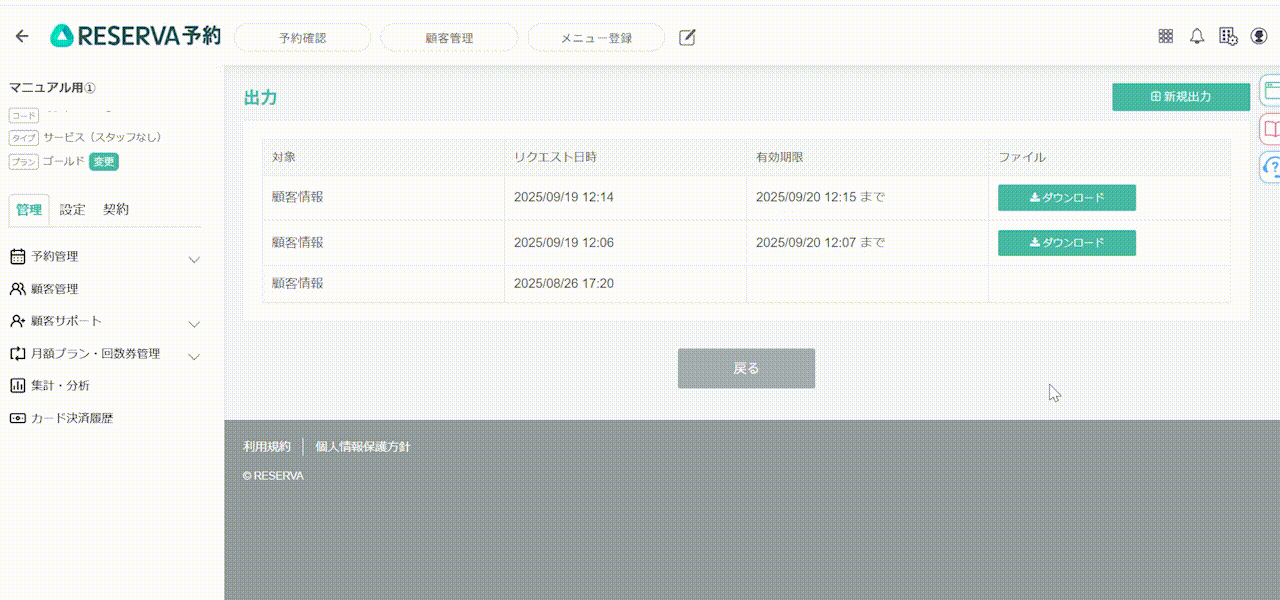Click the カード決済履歴 card icon
1280x600 pixels.
tap(17, 418)
